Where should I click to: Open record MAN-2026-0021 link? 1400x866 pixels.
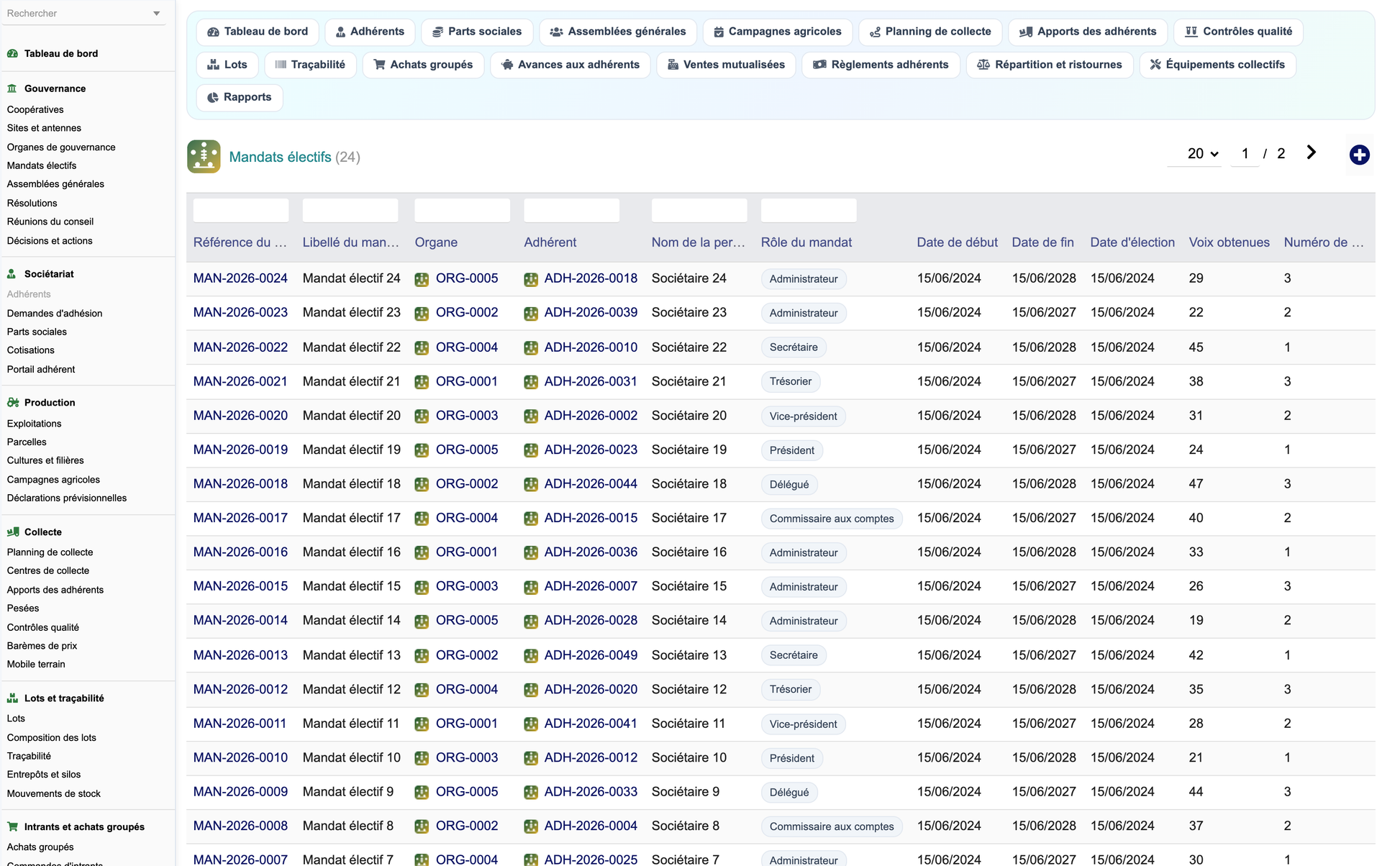[240, 382]
